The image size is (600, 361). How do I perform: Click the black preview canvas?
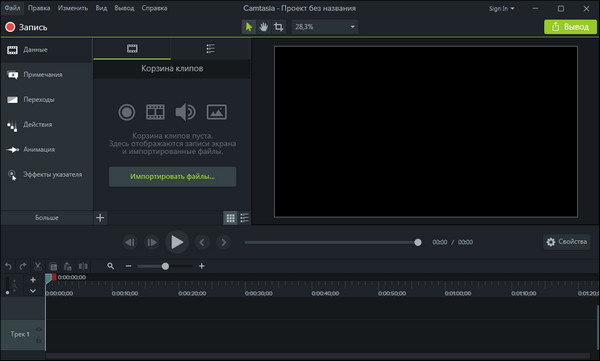point(426,132)
